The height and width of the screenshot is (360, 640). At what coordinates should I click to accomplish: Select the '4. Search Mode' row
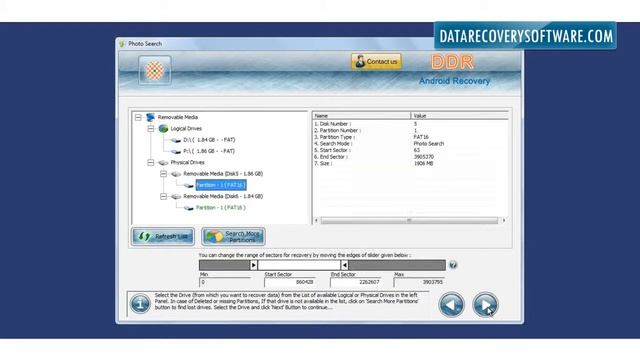tap(410, 144)
